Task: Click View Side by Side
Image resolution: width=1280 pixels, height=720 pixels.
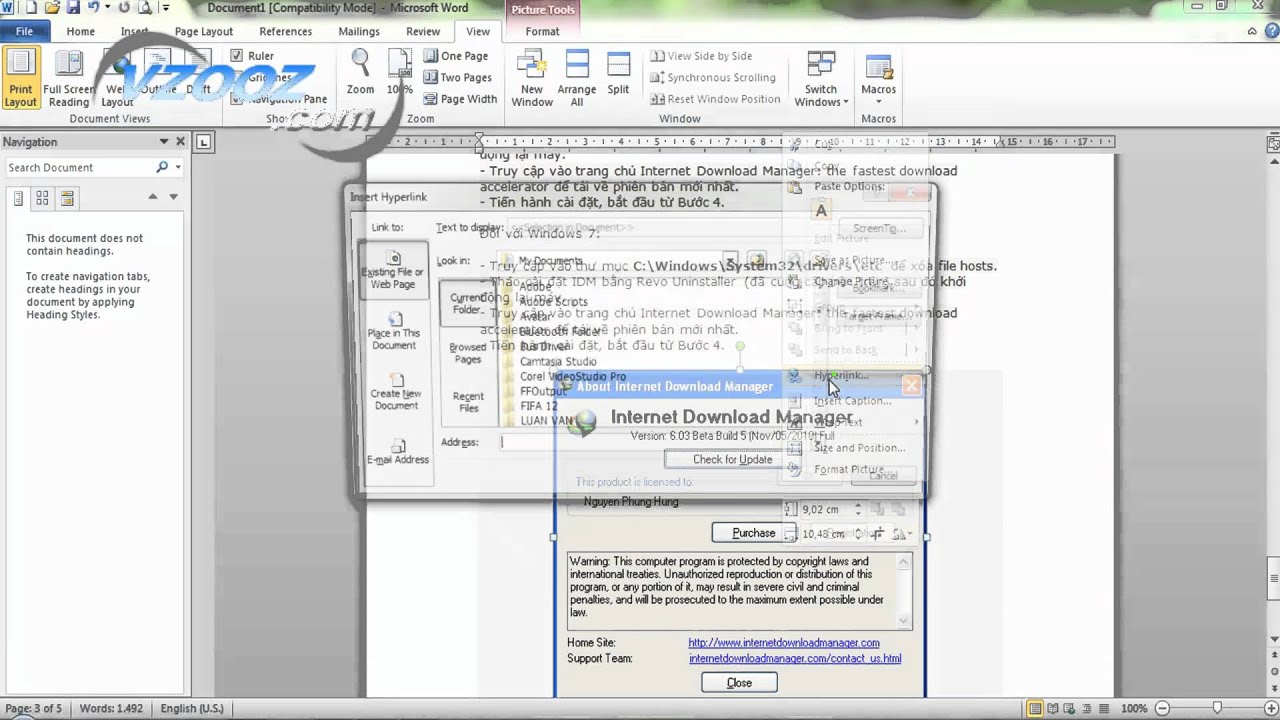Action: 701,56
